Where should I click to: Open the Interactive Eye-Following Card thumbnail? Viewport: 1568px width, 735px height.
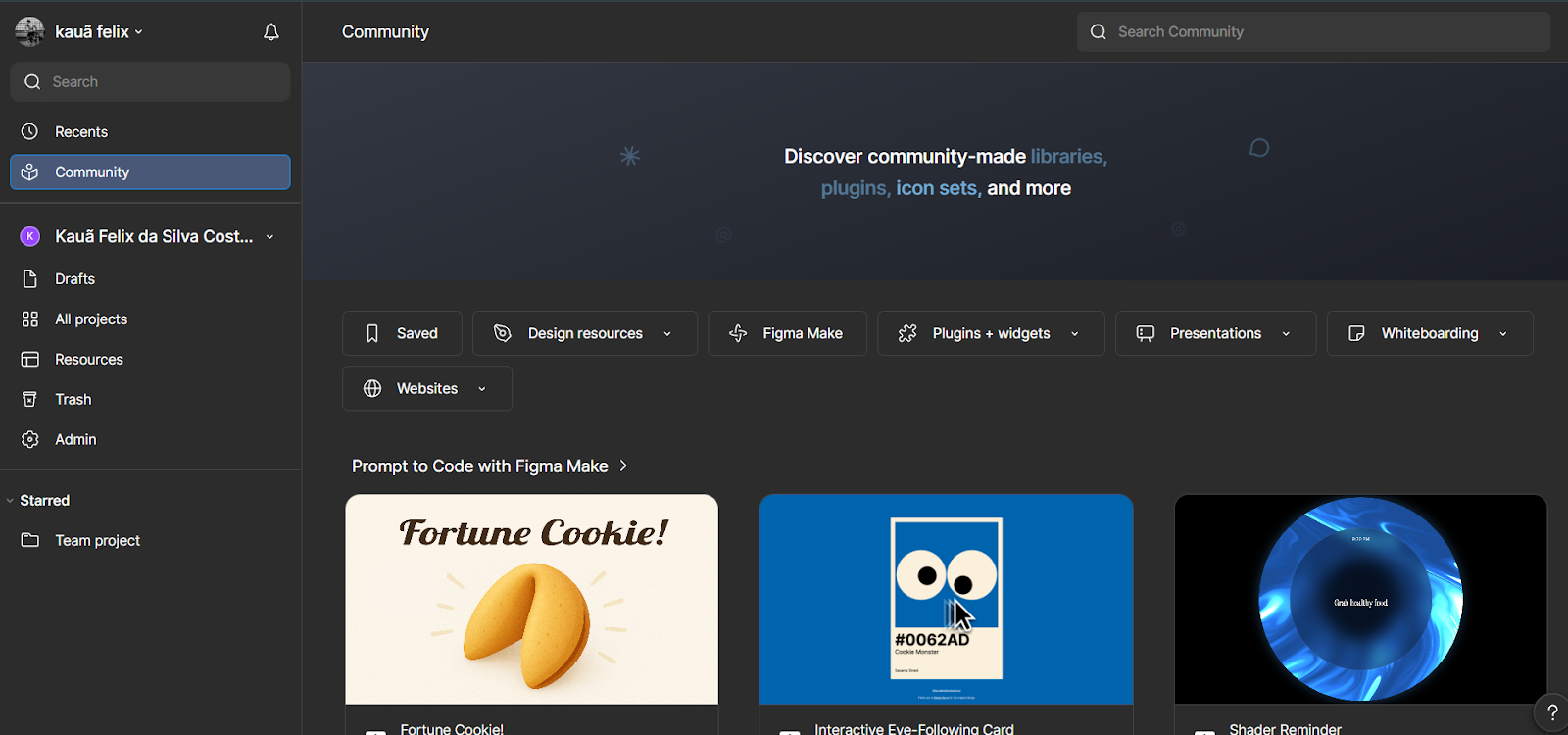coord(946,599)
